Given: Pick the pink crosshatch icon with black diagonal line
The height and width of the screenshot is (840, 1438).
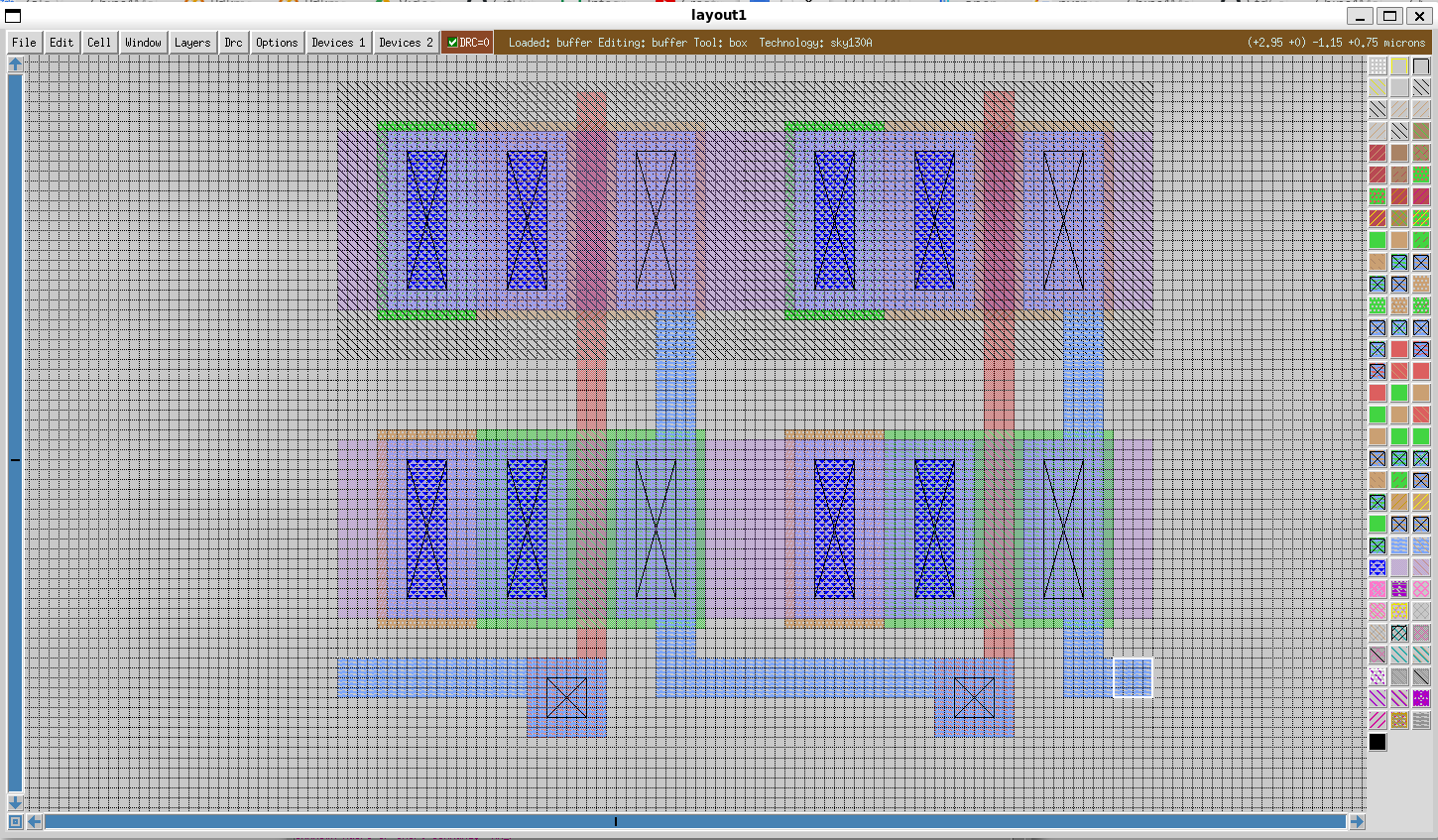Looking at the screenshot, I should tap(1378, 655).
